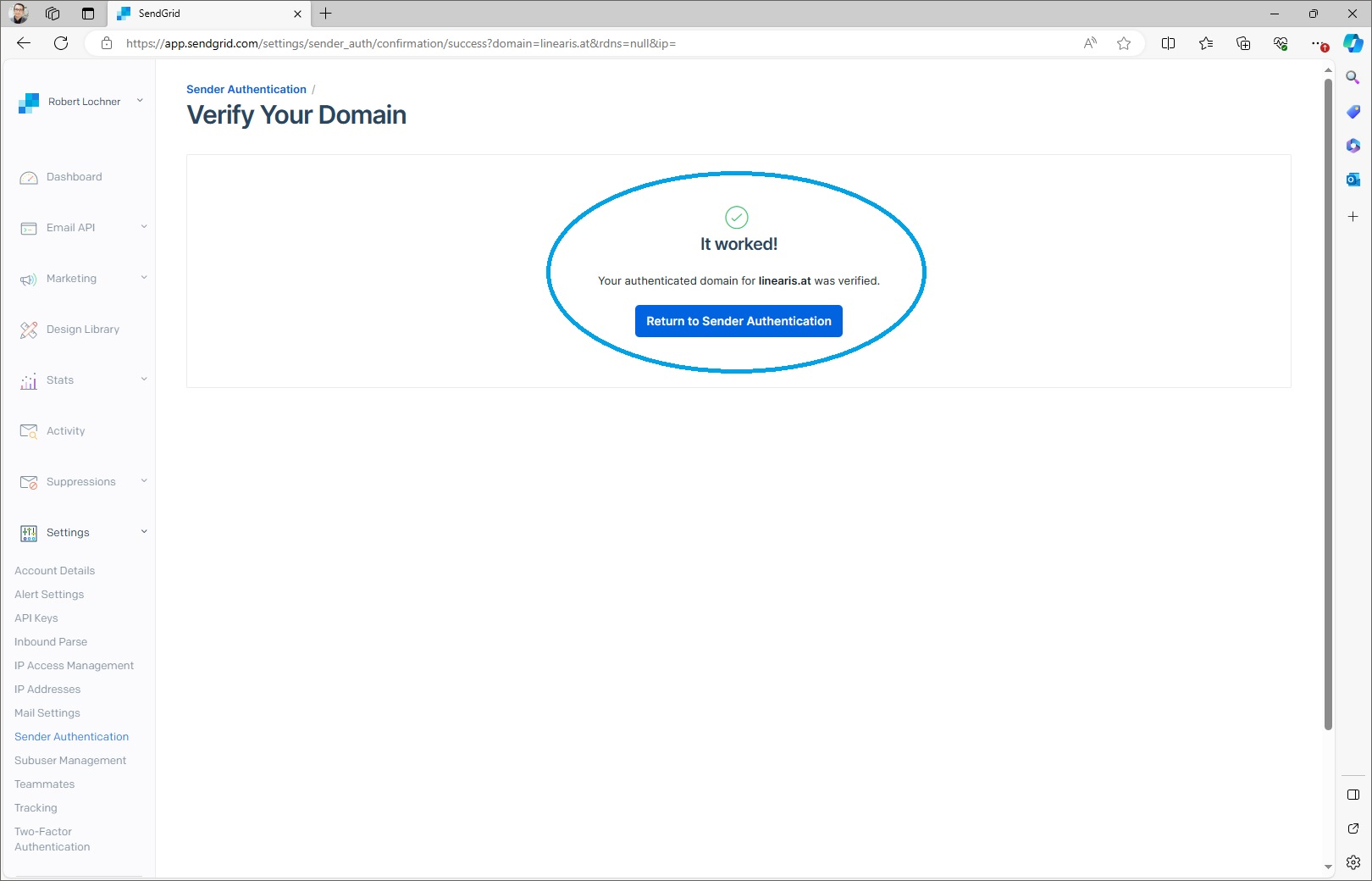Click the Activity sidebar label
This screenshot has height=881, width=1372.
[x=66, y=431]
